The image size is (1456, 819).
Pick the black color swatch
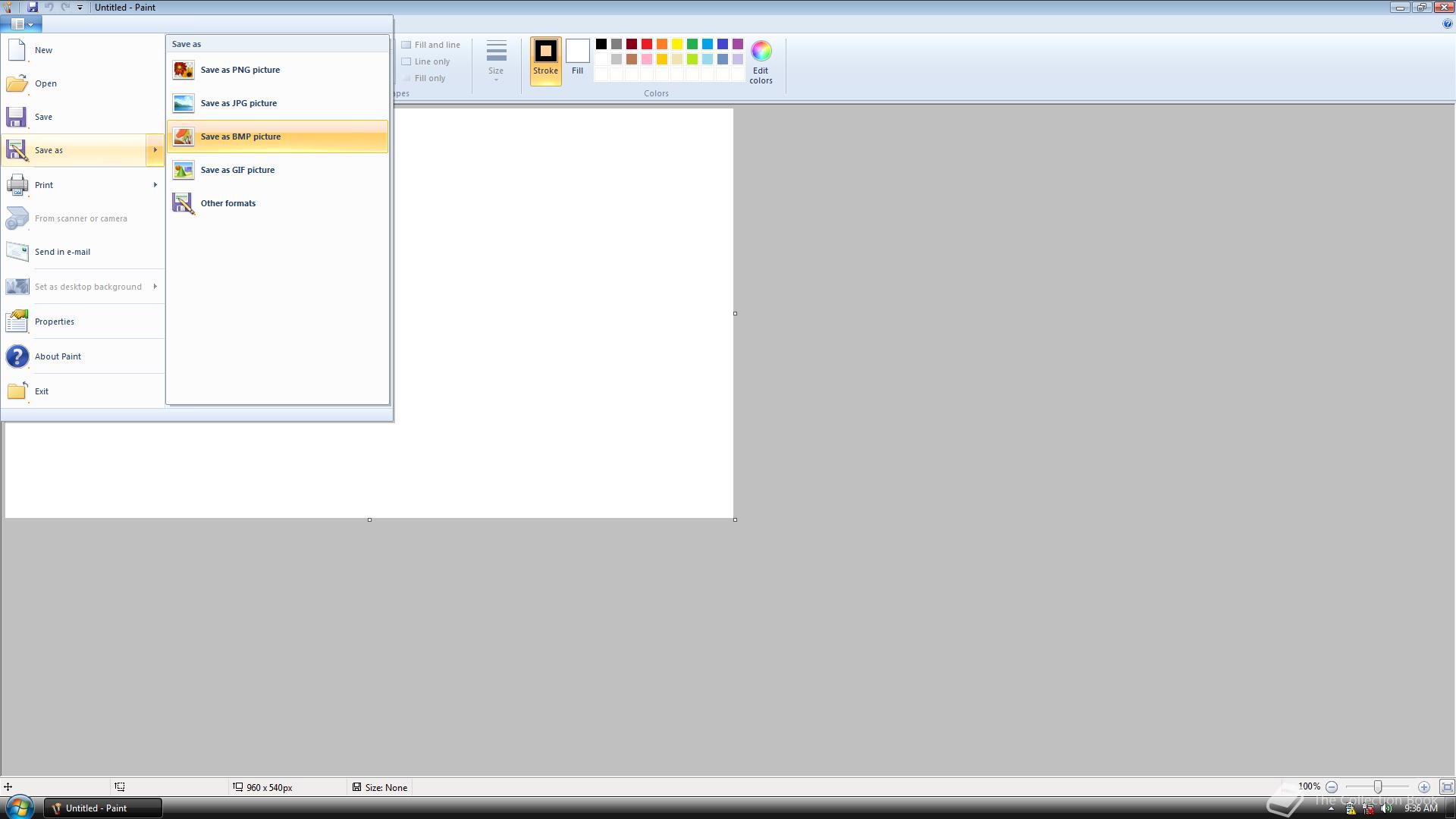601,44
